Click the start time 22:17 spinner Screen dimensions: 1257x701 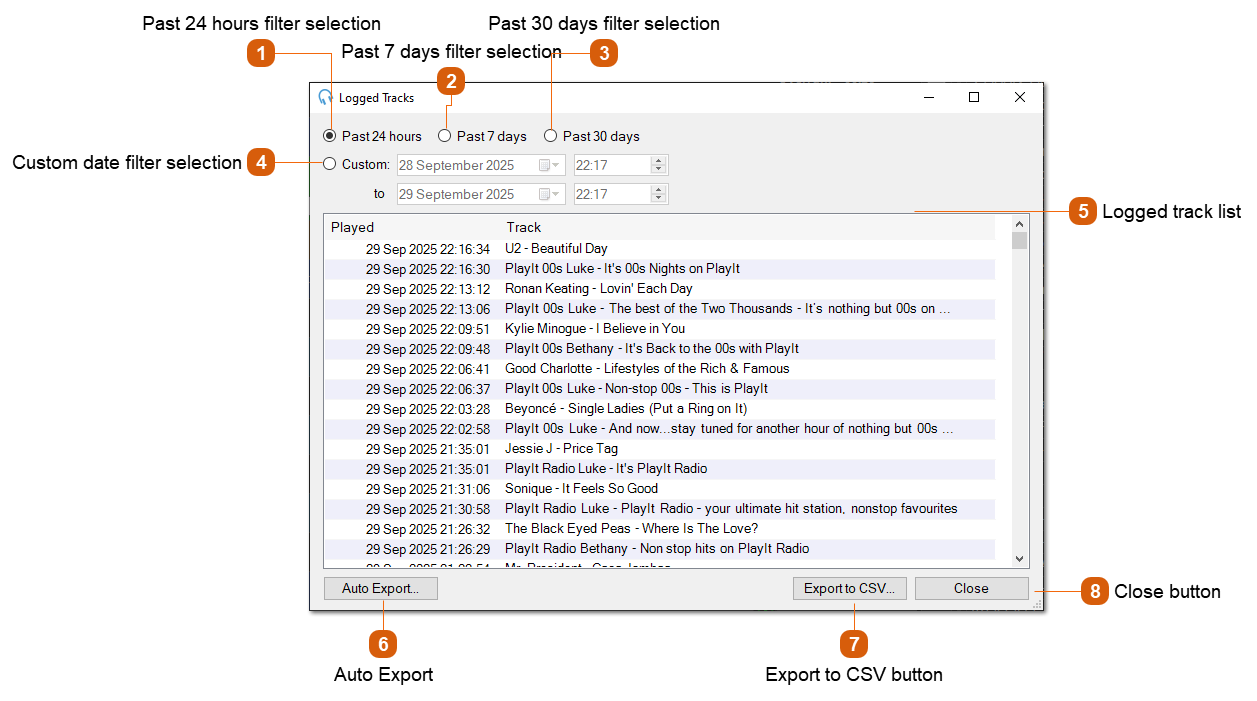(x=658, y=165)
